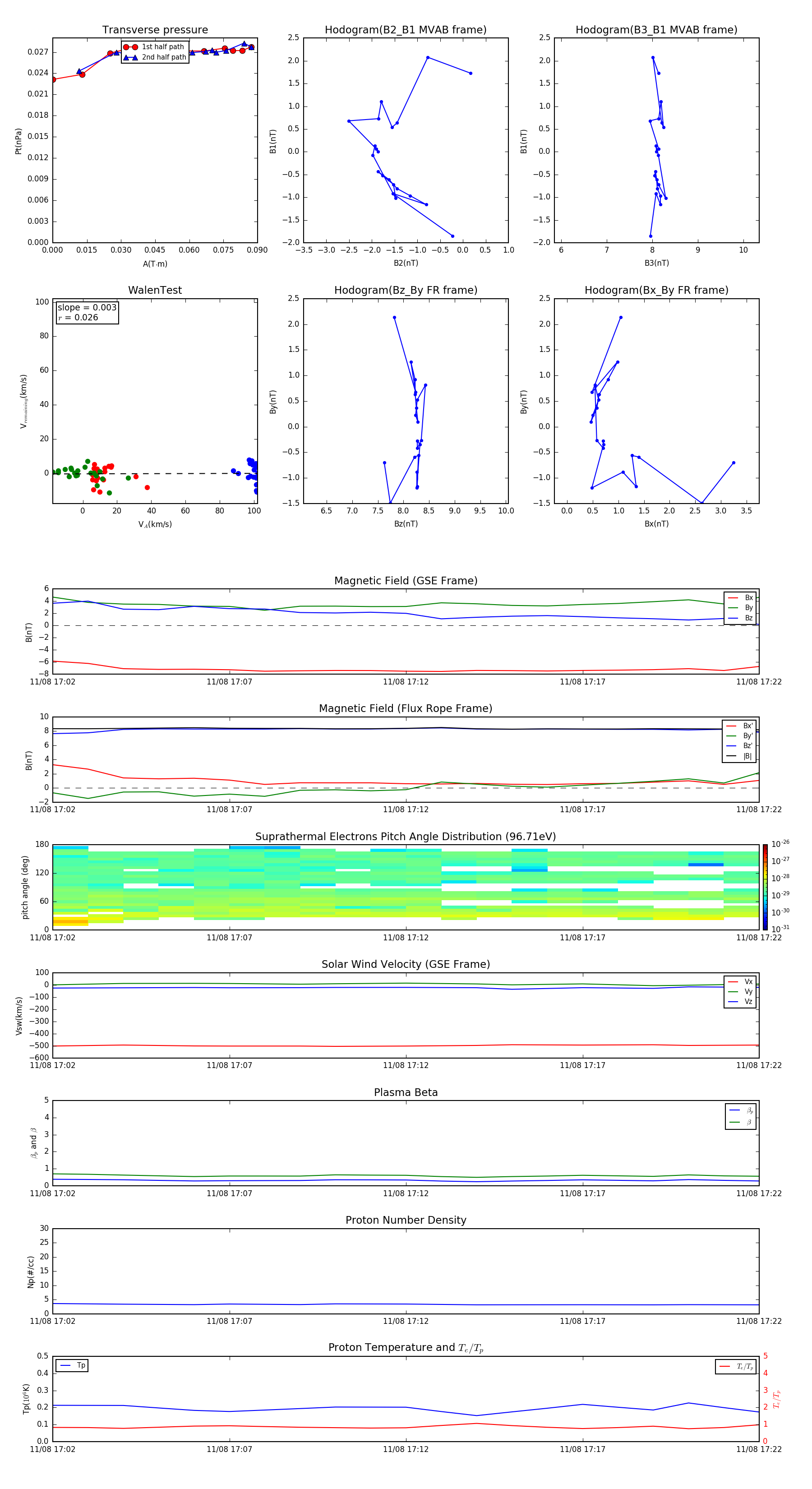The width and height of the screenshot is (812, 1489).
Task: Click the 'Proton Temperature and Te/Tp' title
Action: [x=406, y=1348]
